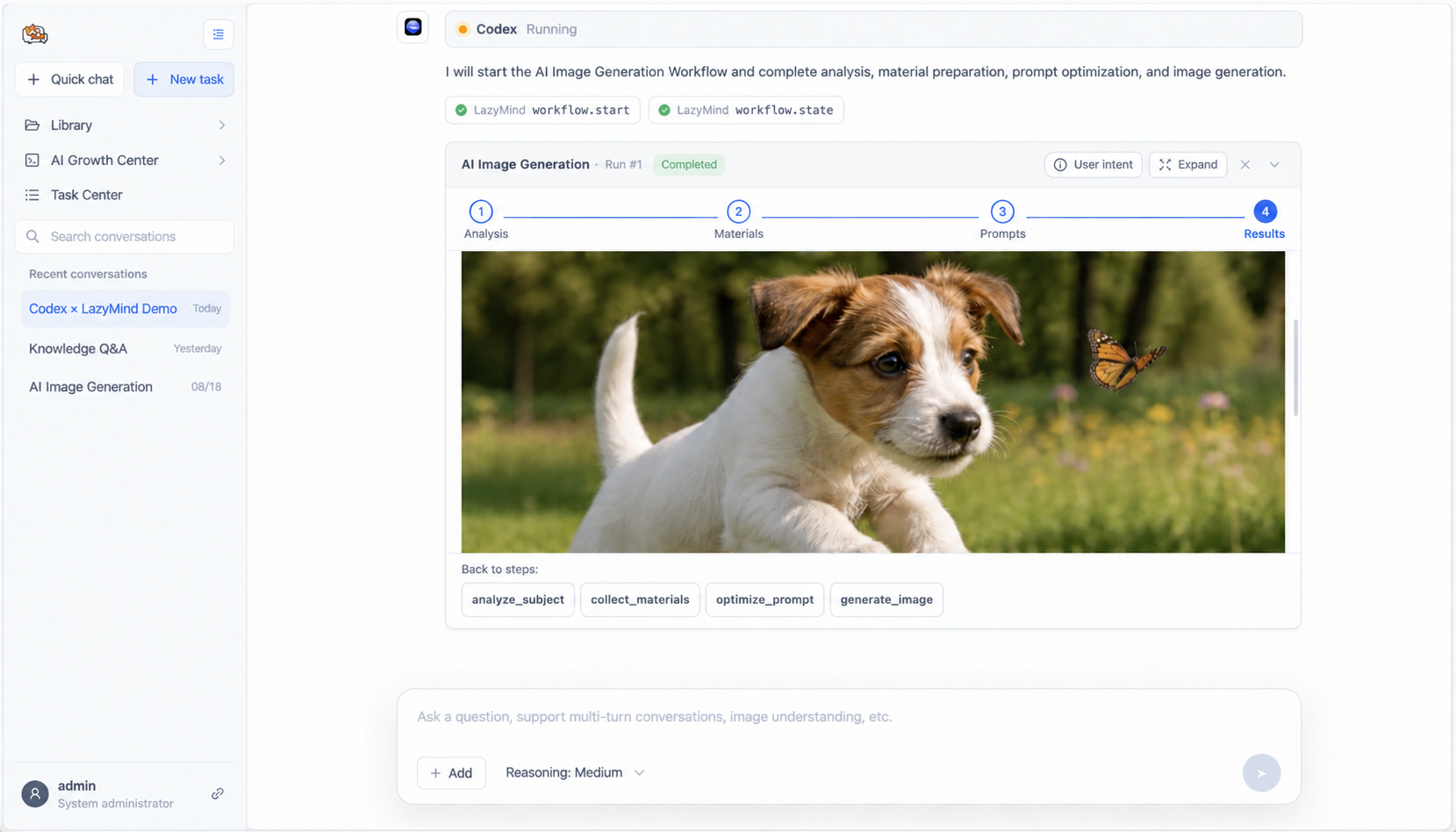
Task: Click the link icon beside admin
Action: (218, 794)
